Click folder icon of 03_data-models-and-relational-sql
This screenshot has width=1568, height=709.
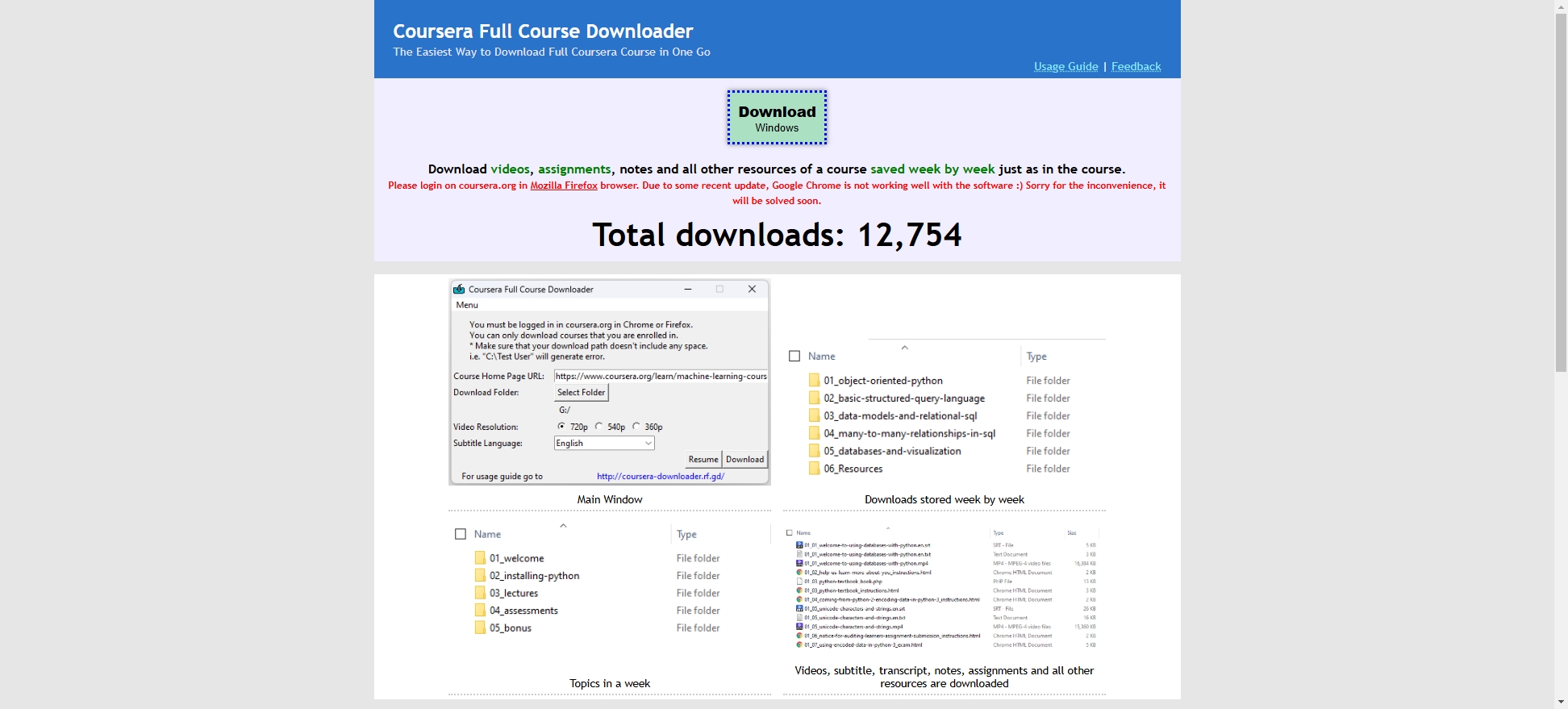tap(815, 415)
